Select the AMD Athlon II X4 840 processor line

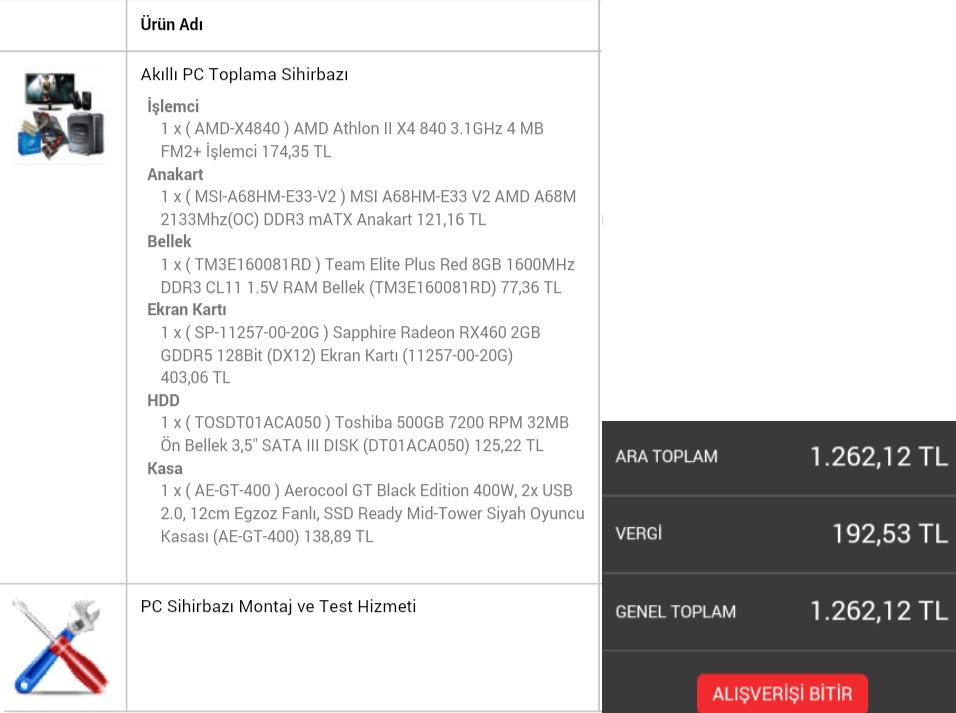[351, 140]
